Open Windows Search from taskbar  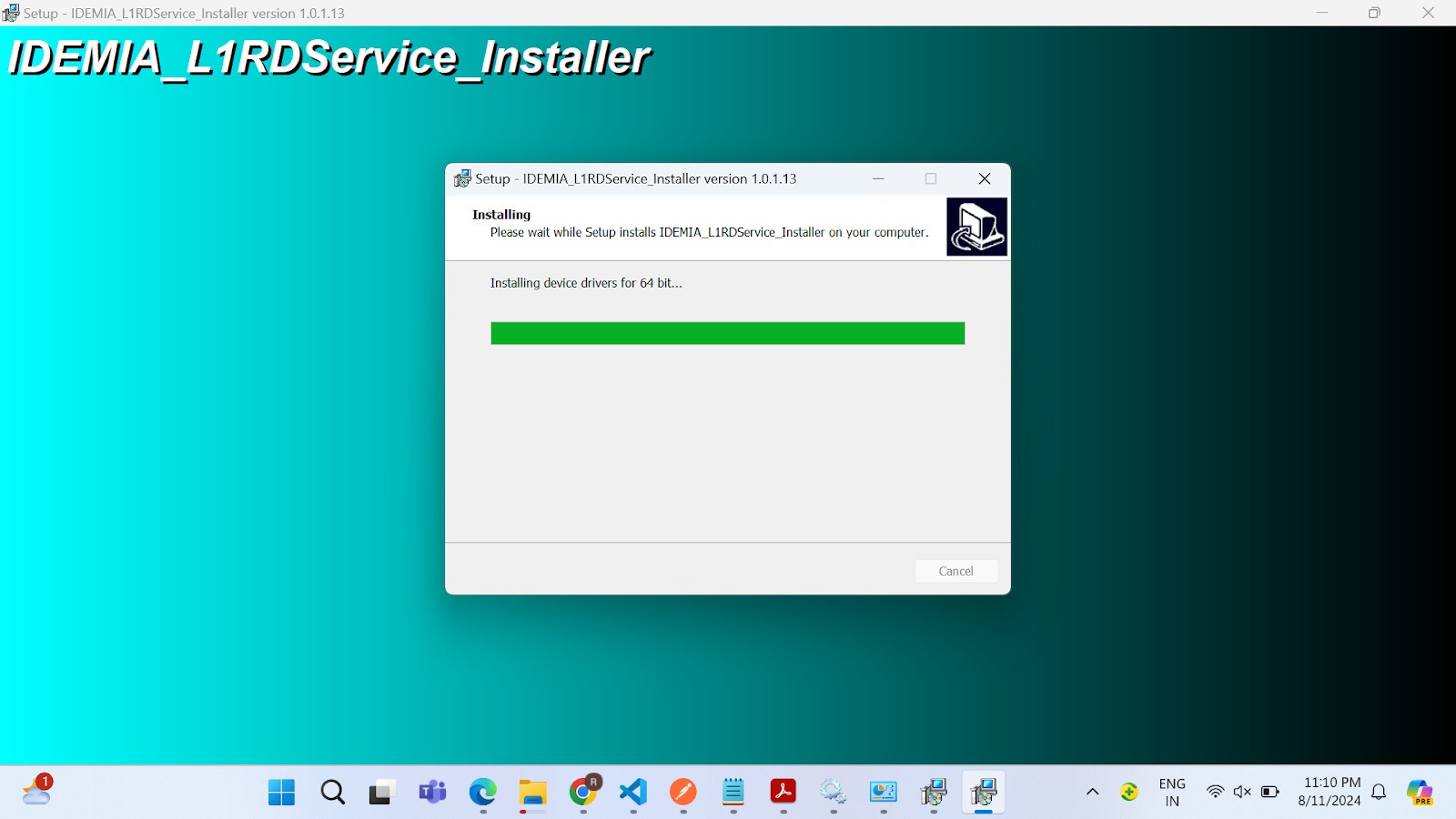pos(333,793)
